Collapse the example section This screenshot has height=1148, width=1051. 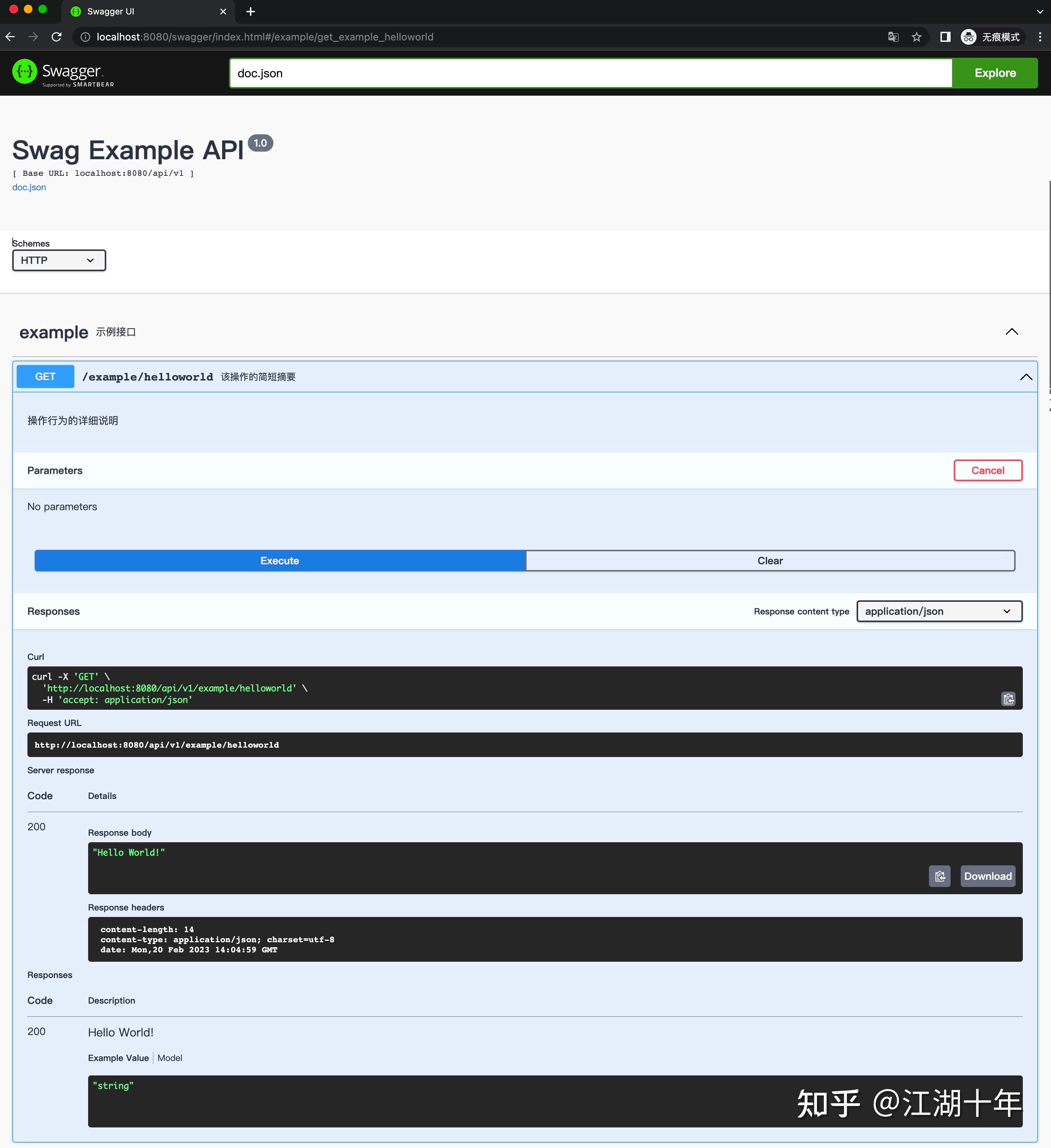pyautogui.click(x=1012, y=332)
